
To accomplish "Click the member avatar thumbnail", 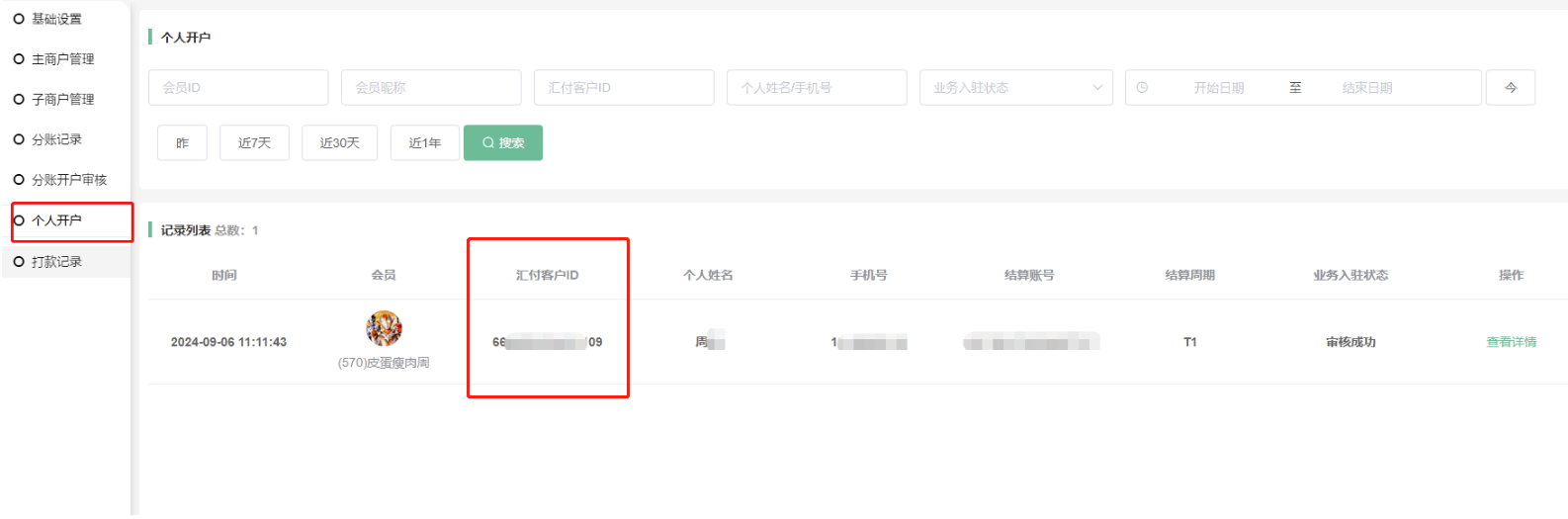I will [x=384, y=328].
